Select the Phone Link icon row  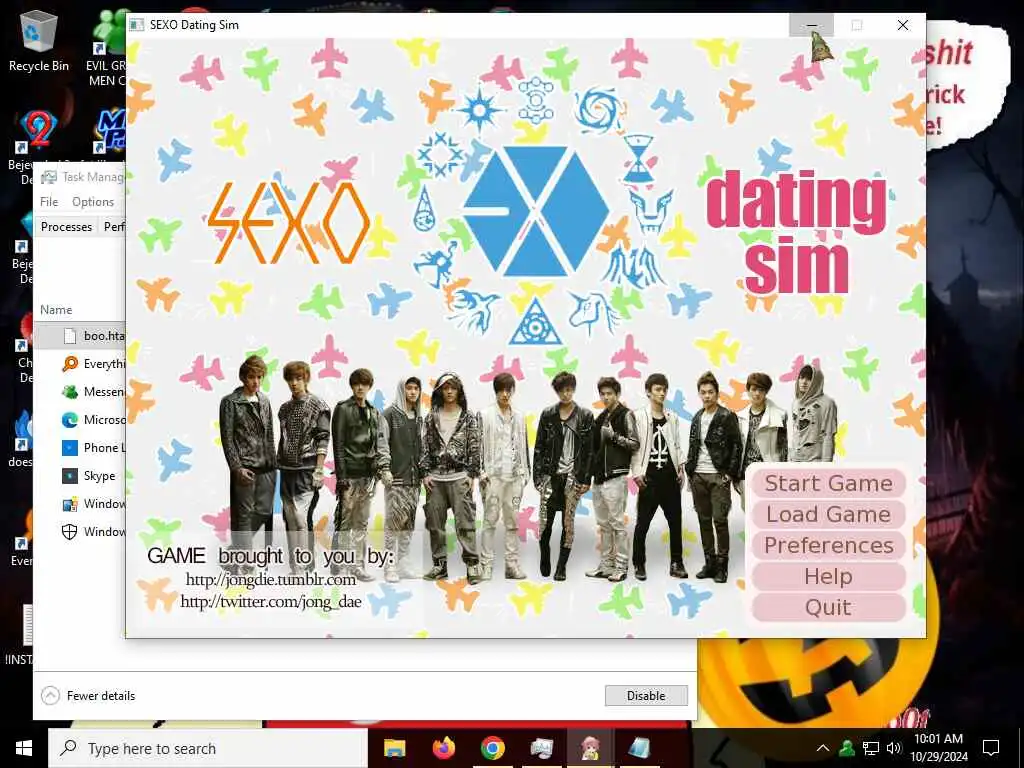coord(69,448)
